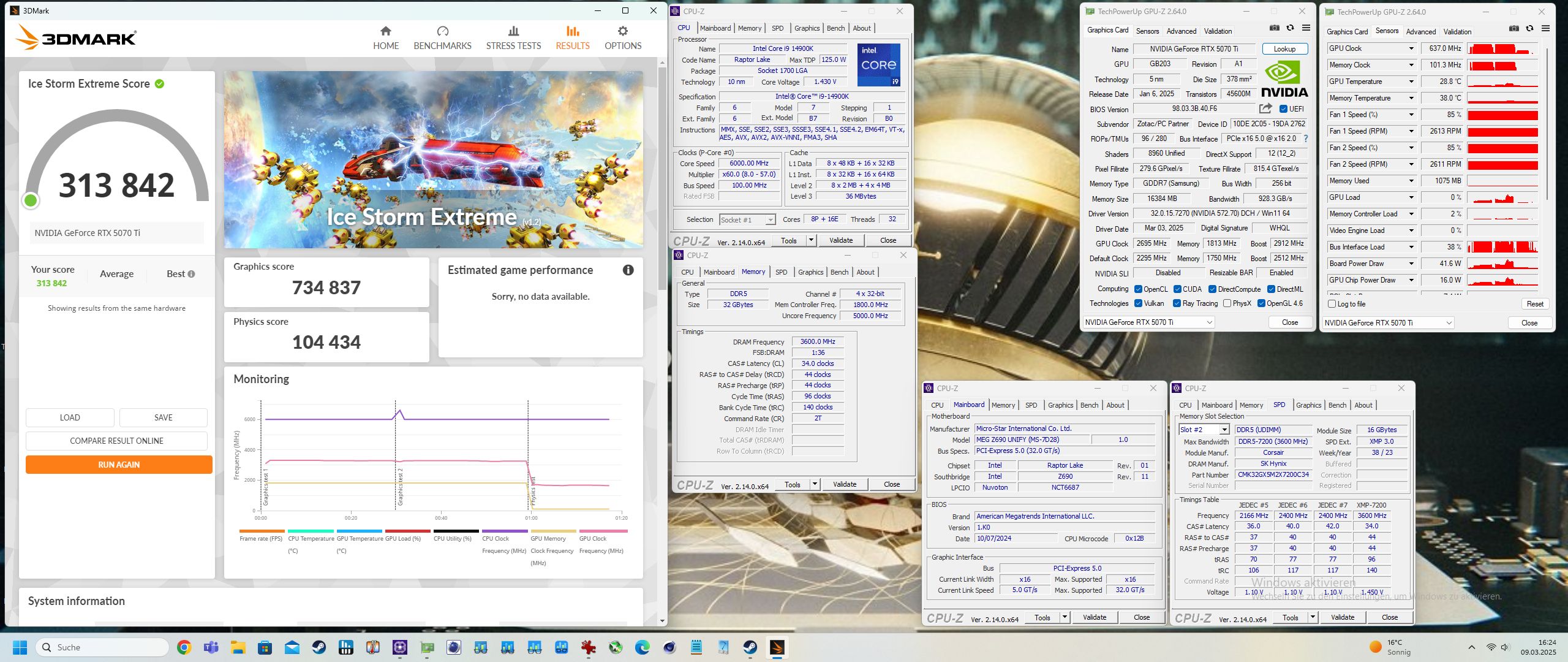Click RUN AGAIN button in 3DMark
Image resolution: width=1568 pixels, height=662 pixels.
click(119, 465)
